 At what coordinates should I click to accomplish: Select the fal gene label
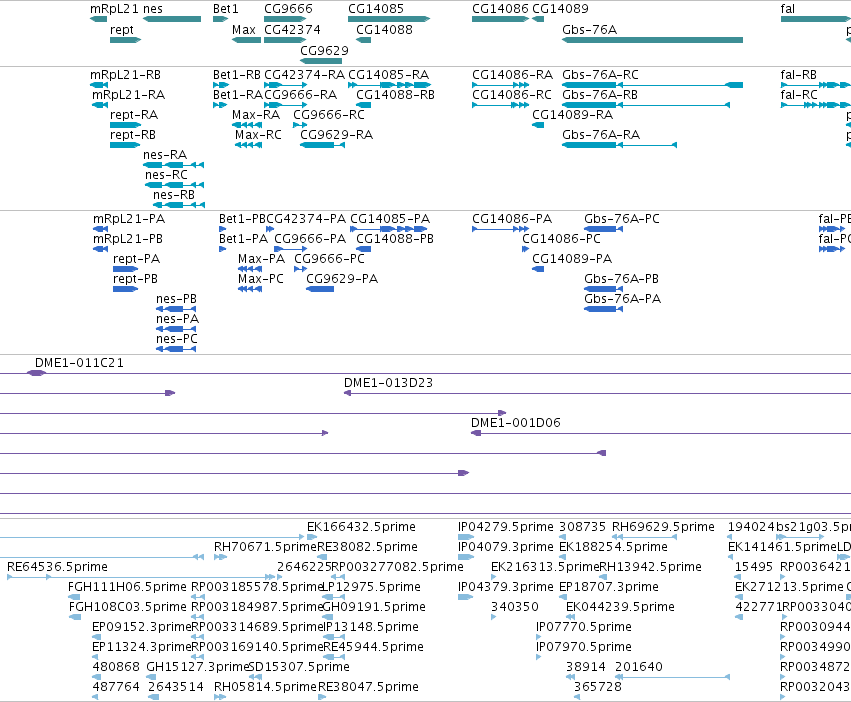[788, 9]
